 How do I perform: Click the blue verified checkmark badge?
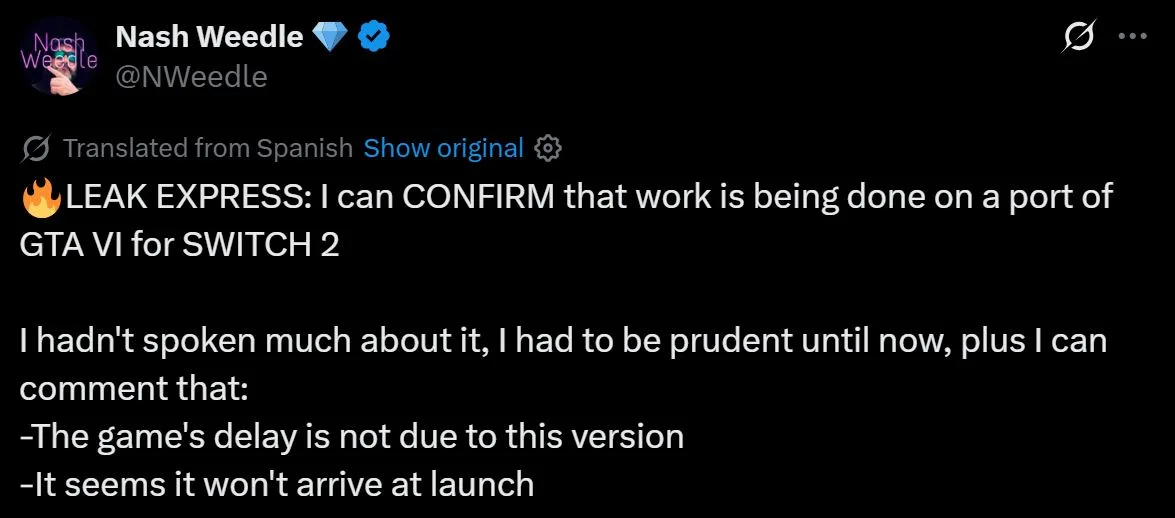tap(374, 38)
